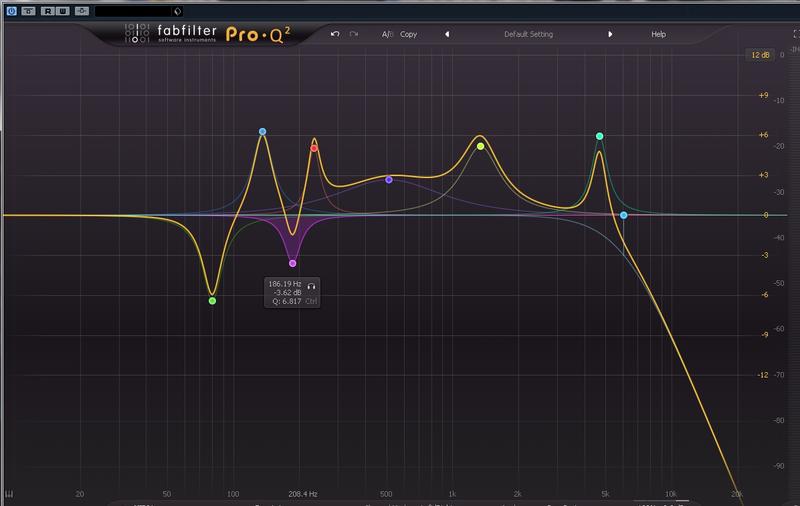The height and width of the screenshot is (506, 800).
Task: Click the Copy button
Action: tap(408, 34)
